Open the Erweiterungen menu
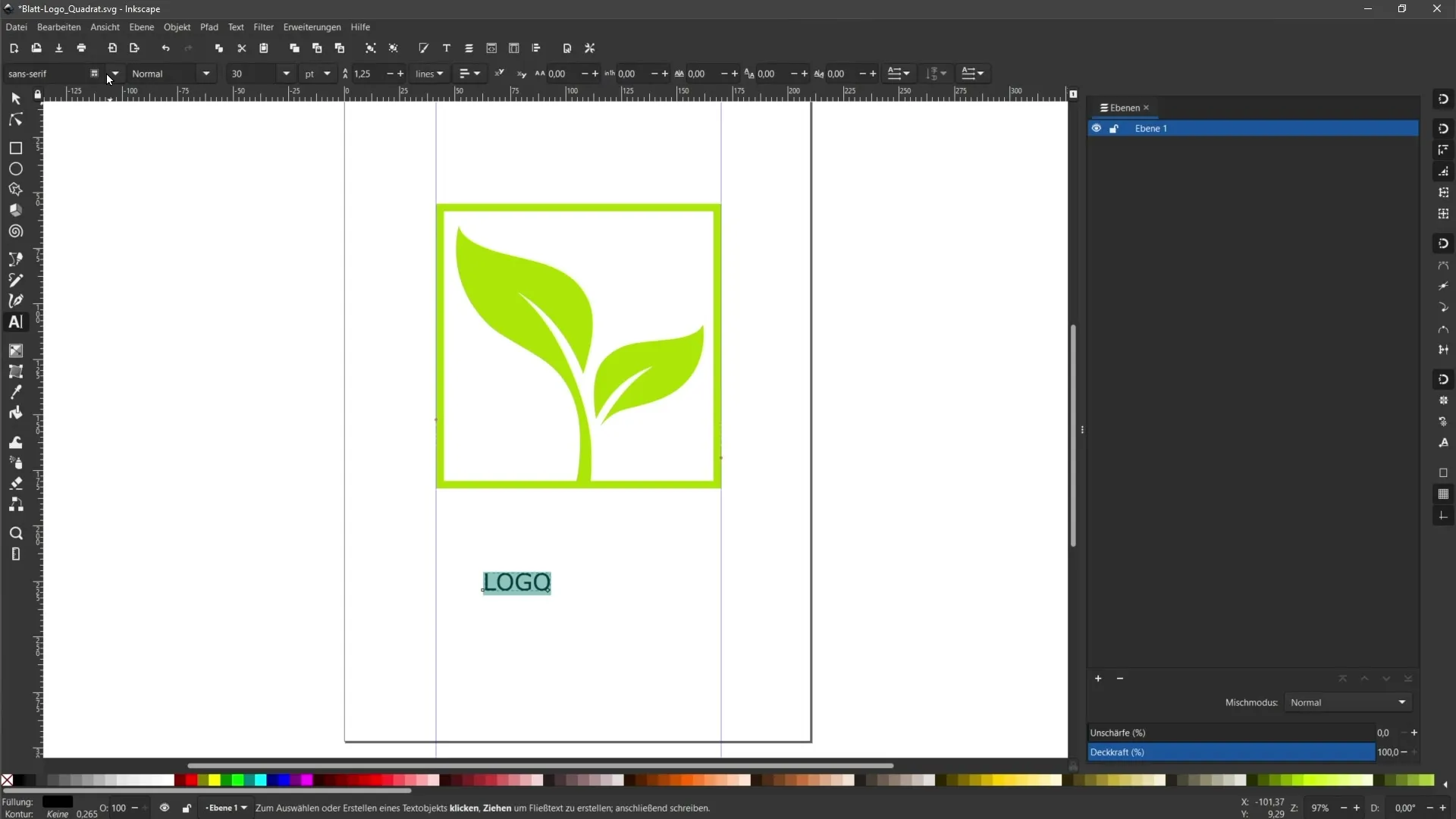 pyautogui.click(x=312, y=27)
